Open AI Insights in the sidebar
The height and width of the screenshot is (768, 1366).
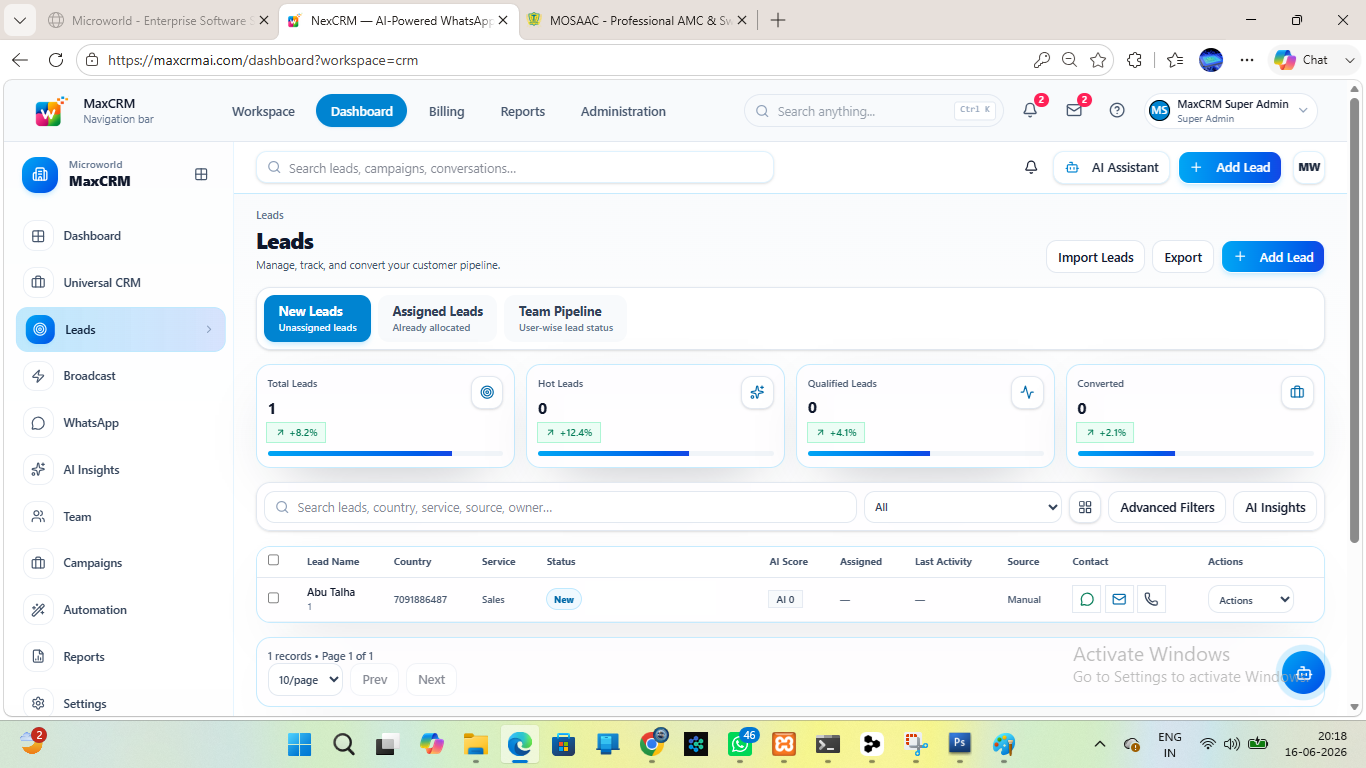121,470
